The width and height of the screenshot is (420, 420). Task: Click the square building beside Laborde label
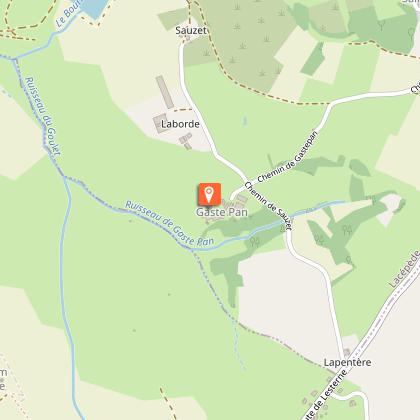click(158, 123)
